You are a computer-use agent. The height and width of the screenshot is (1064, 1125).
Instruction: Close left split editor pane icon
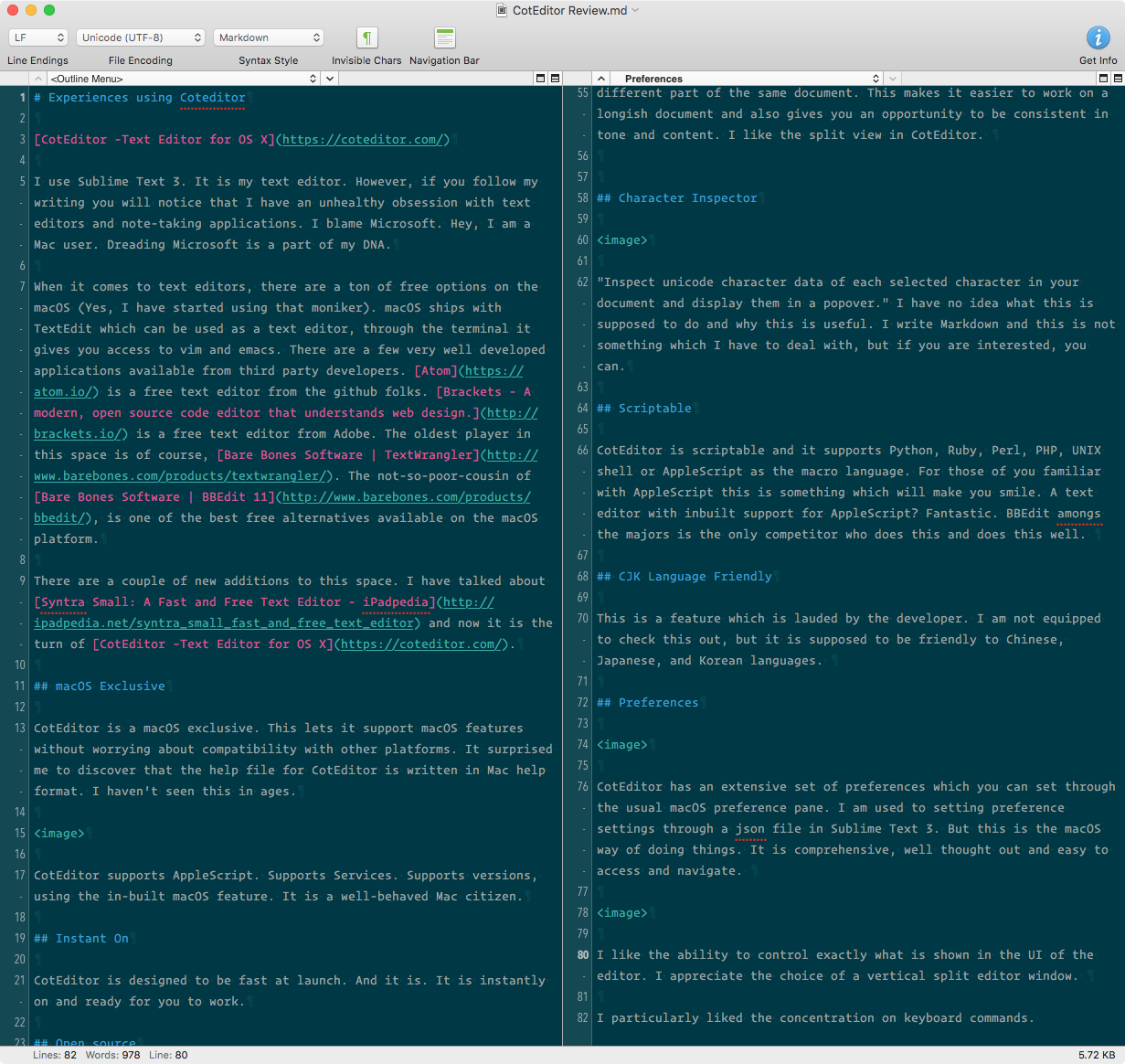[x=540, y=79]
